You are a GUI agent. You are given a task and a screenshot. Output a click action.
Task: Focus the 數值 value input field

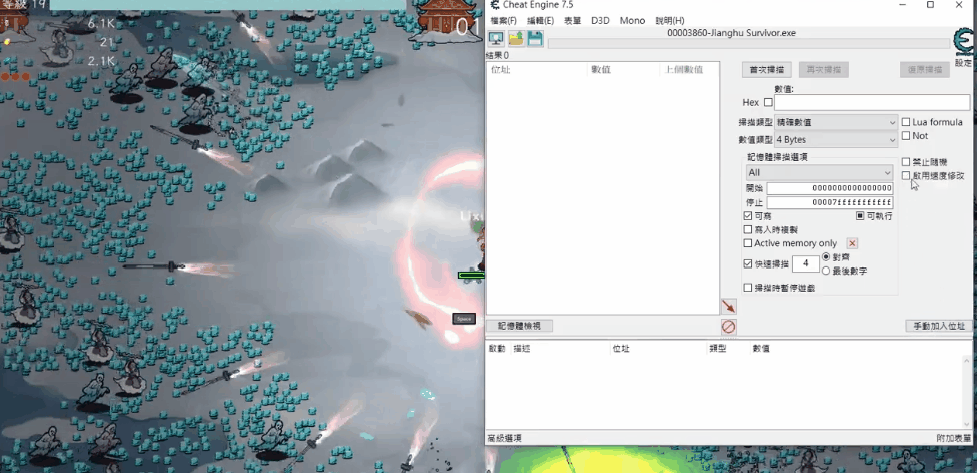872,102
